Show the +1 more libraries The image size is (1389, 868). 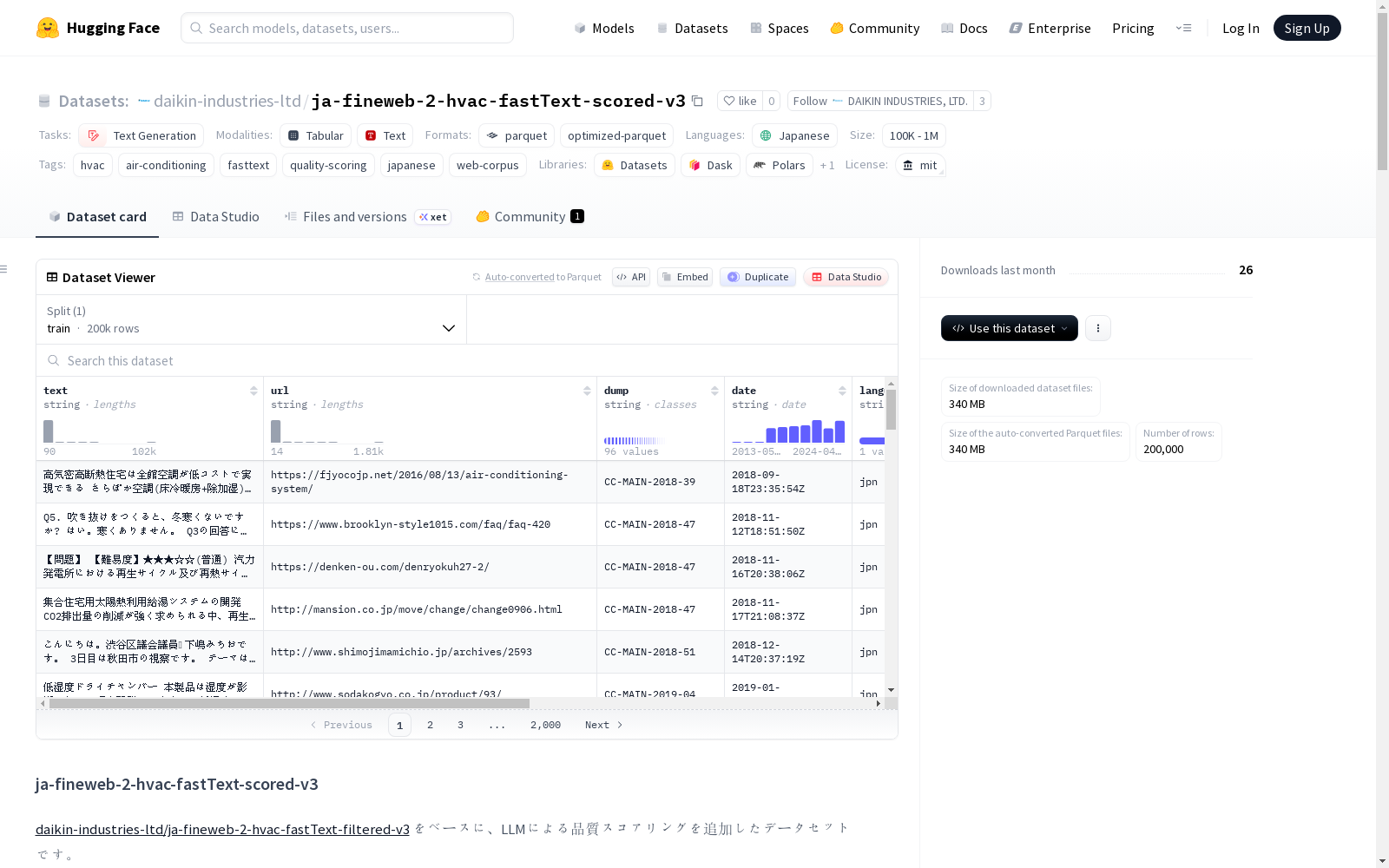point(827,165)
